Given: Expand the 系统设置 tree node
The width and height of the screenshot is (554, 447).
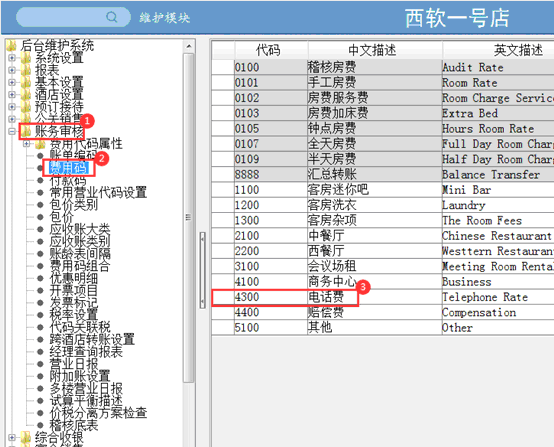Looking at the screenshot, I should pos(12,58).
